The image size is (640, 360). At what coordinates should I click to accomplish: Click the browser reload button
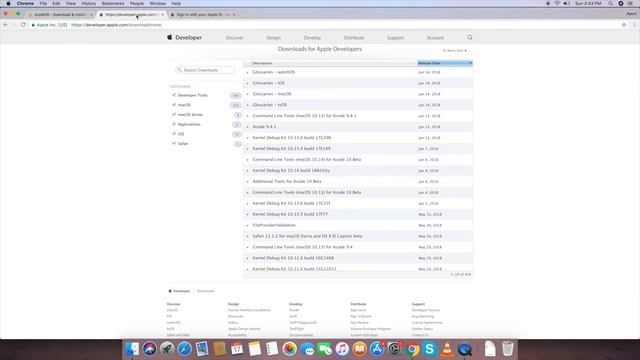(23, 25)
